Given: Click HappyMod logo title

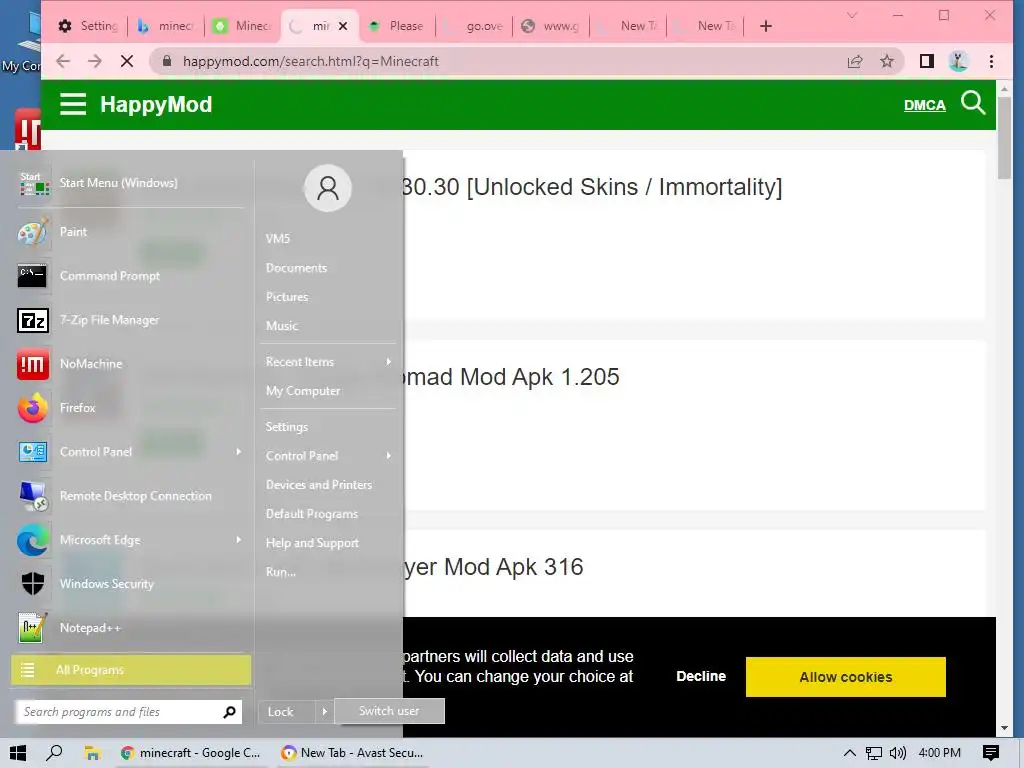Looking at the screenshot, I should 156,104.
